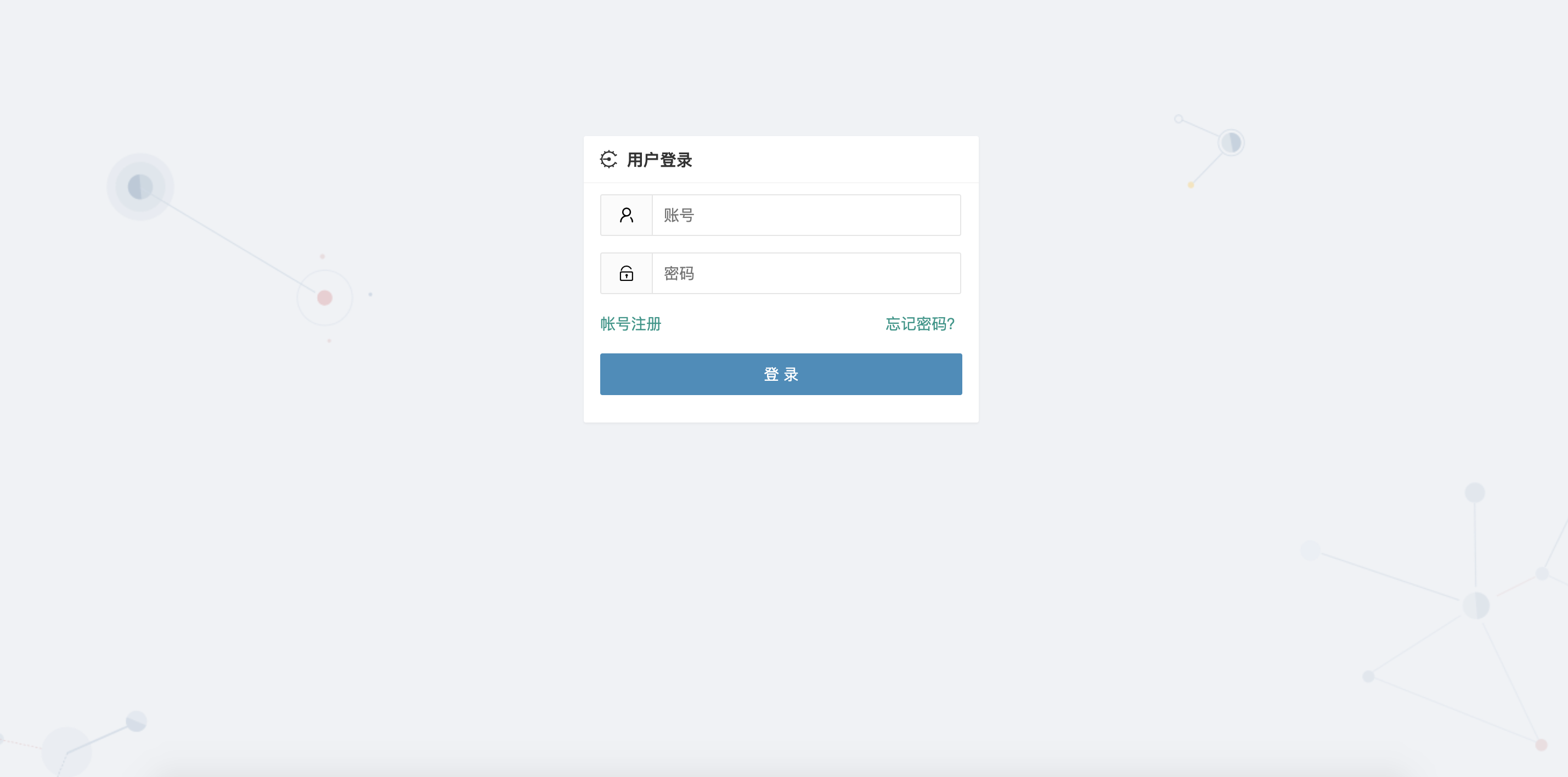1568x777 pixels.
Task: Focus the 密码 password input field
Action: click(806, 273)
